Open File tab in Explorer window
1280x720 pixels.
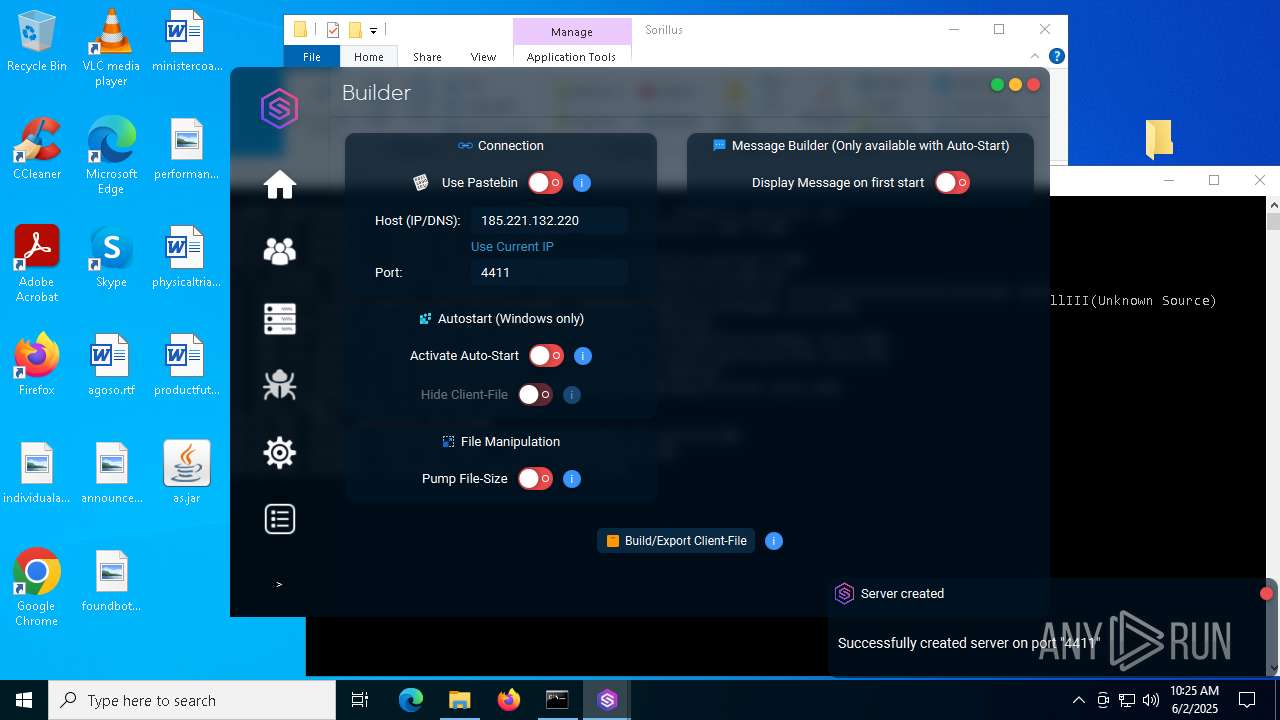[312, 57]
